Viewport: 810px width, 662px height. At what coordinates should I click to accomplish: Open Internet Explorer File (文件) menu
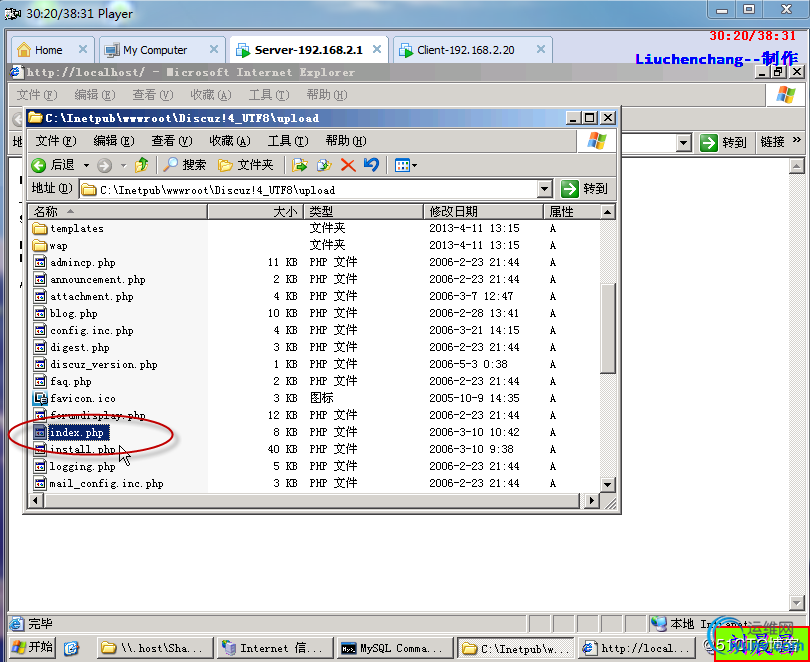pyautogui.click(x=37, y=95)
